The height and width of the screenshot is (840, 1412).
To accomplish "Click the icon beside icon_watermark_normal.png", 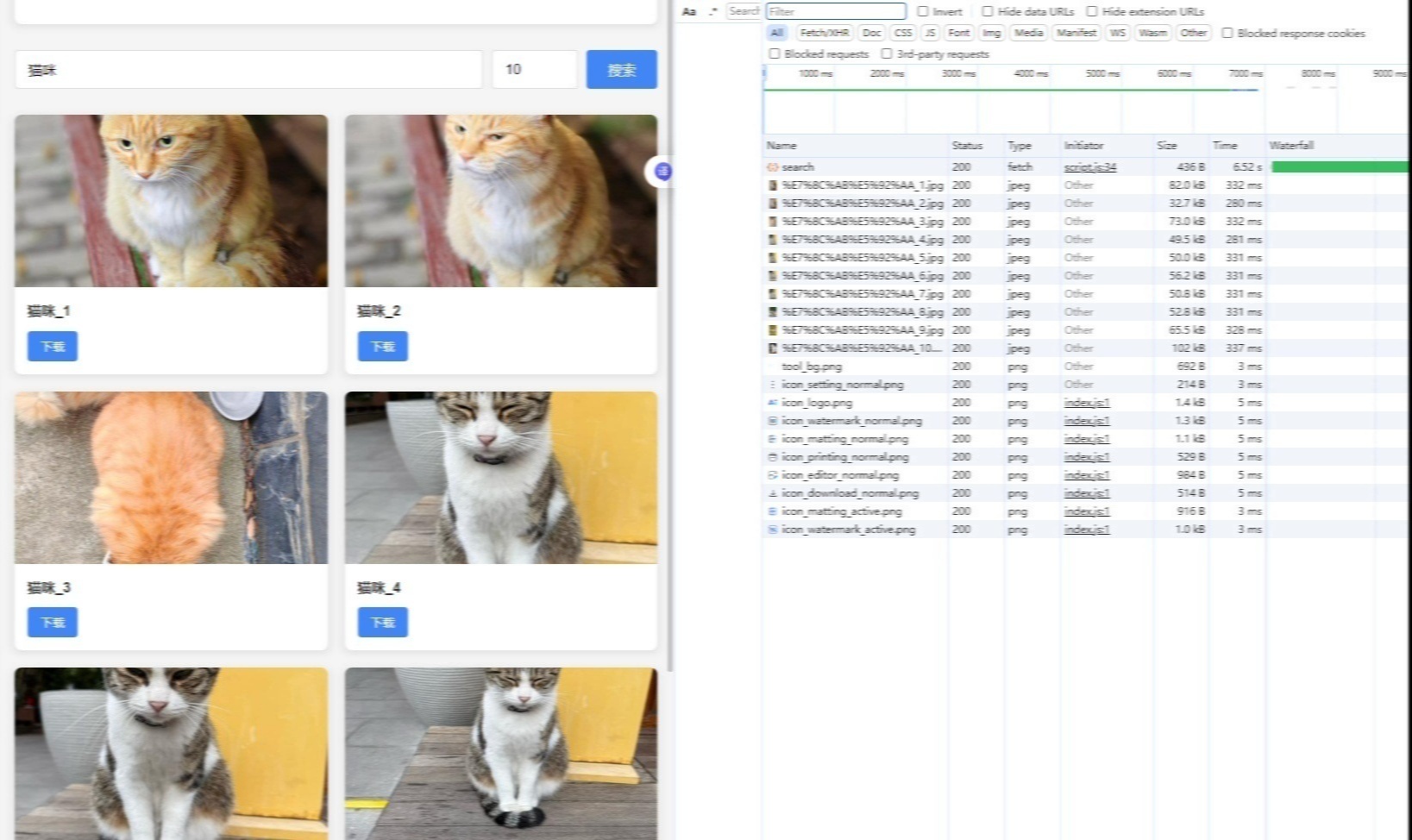I will click(x=773, y=421).
